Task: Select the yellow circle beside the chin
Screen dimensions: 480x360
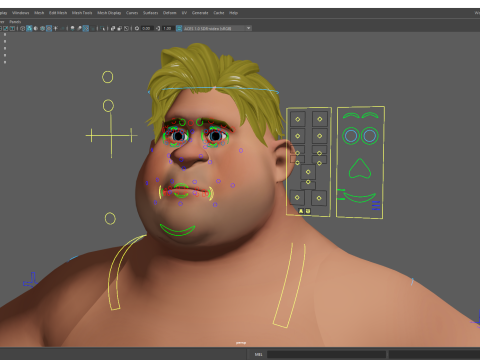Action: point(110,219)
